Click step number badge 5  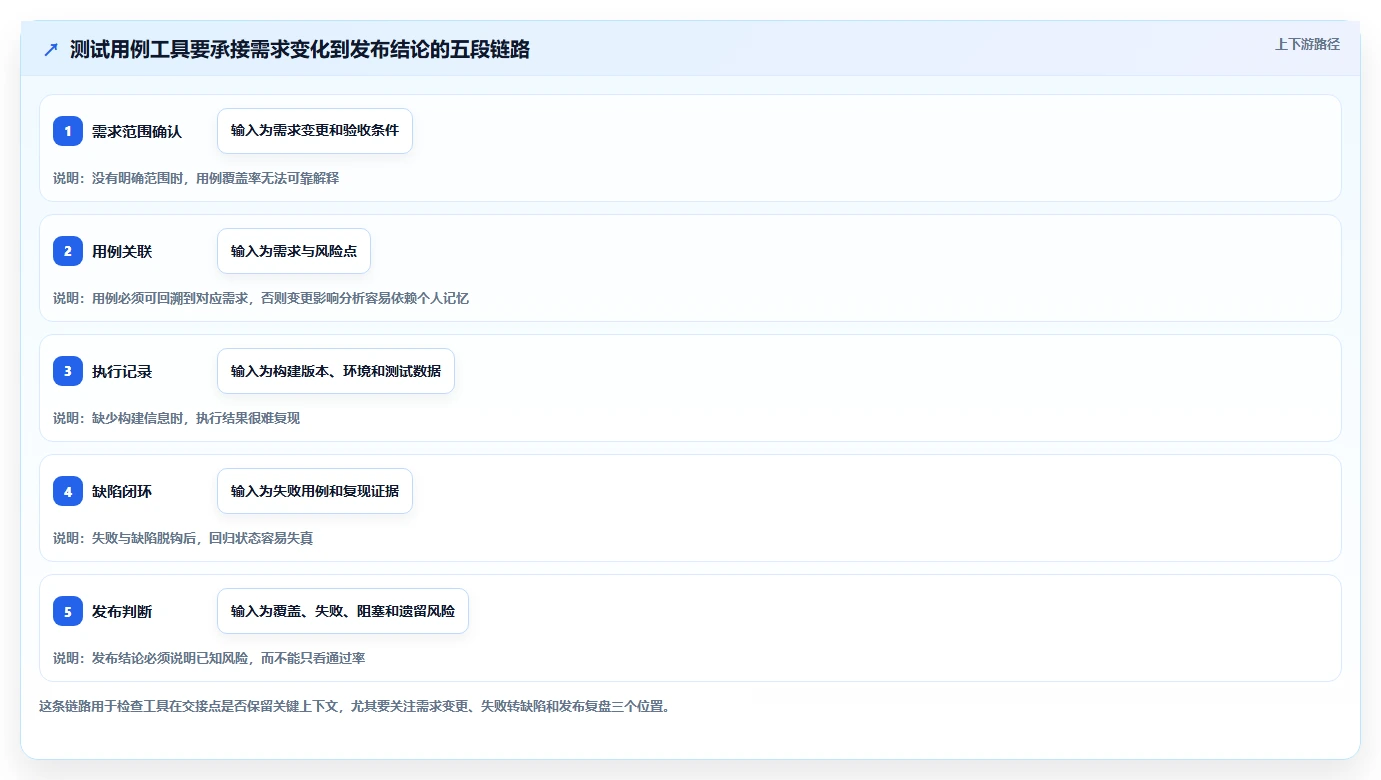click(x=68, y=611)
